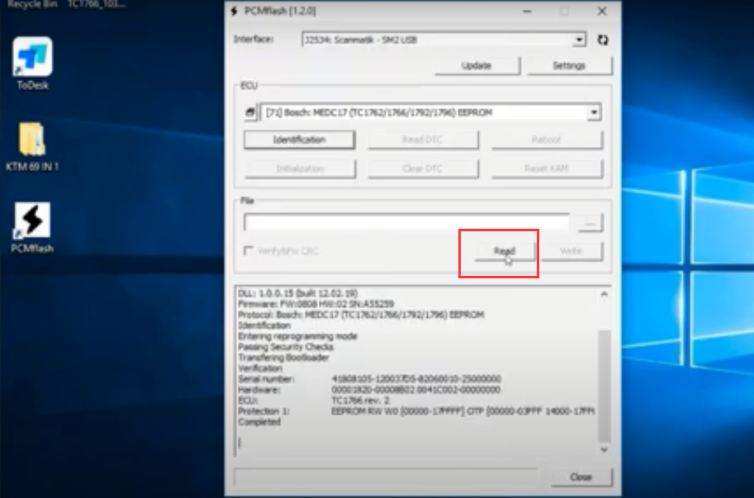Refresh the interface list icon

click(603, 40)
